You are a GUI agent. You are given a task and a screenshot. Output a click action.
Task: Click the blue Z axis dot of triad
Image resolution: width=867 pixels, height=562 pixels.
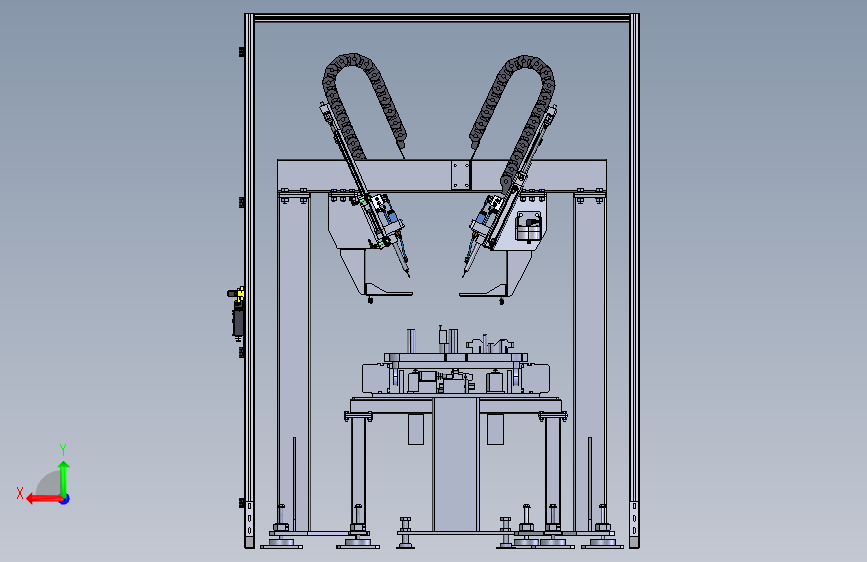point(65,499)
